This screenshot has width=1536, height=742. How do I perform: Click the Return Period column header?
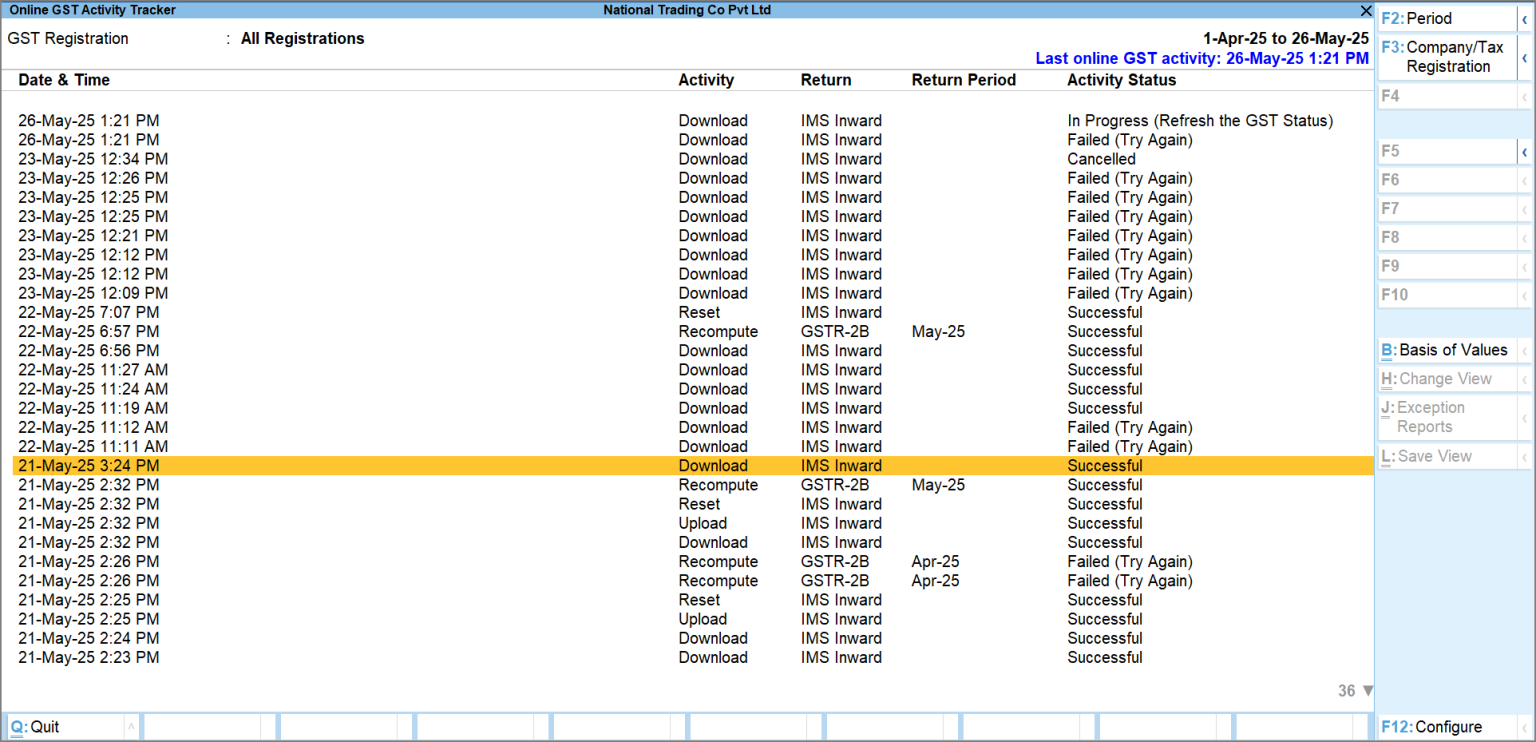(963, 80)
